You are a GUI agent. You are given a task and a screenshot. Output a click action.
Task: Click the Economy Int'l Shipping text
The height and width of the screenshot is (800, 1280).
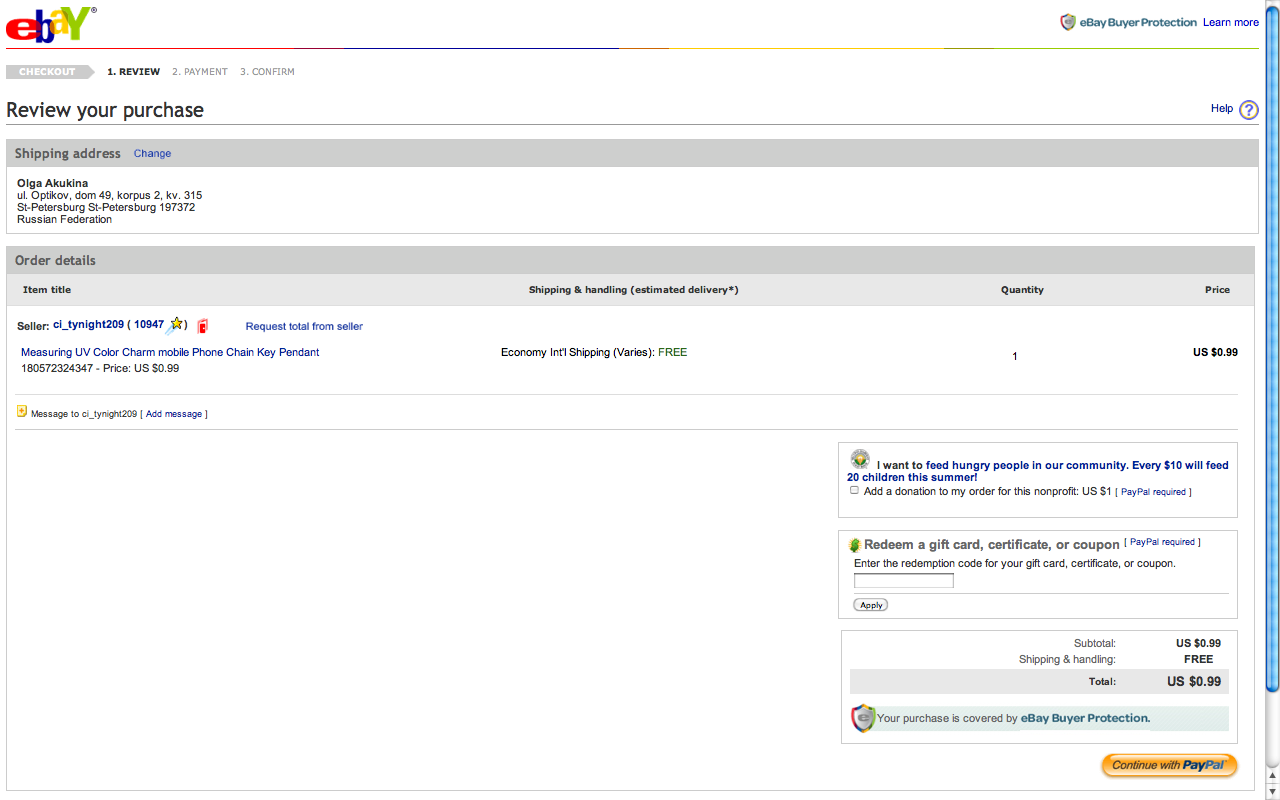click(x=578, y=352)
